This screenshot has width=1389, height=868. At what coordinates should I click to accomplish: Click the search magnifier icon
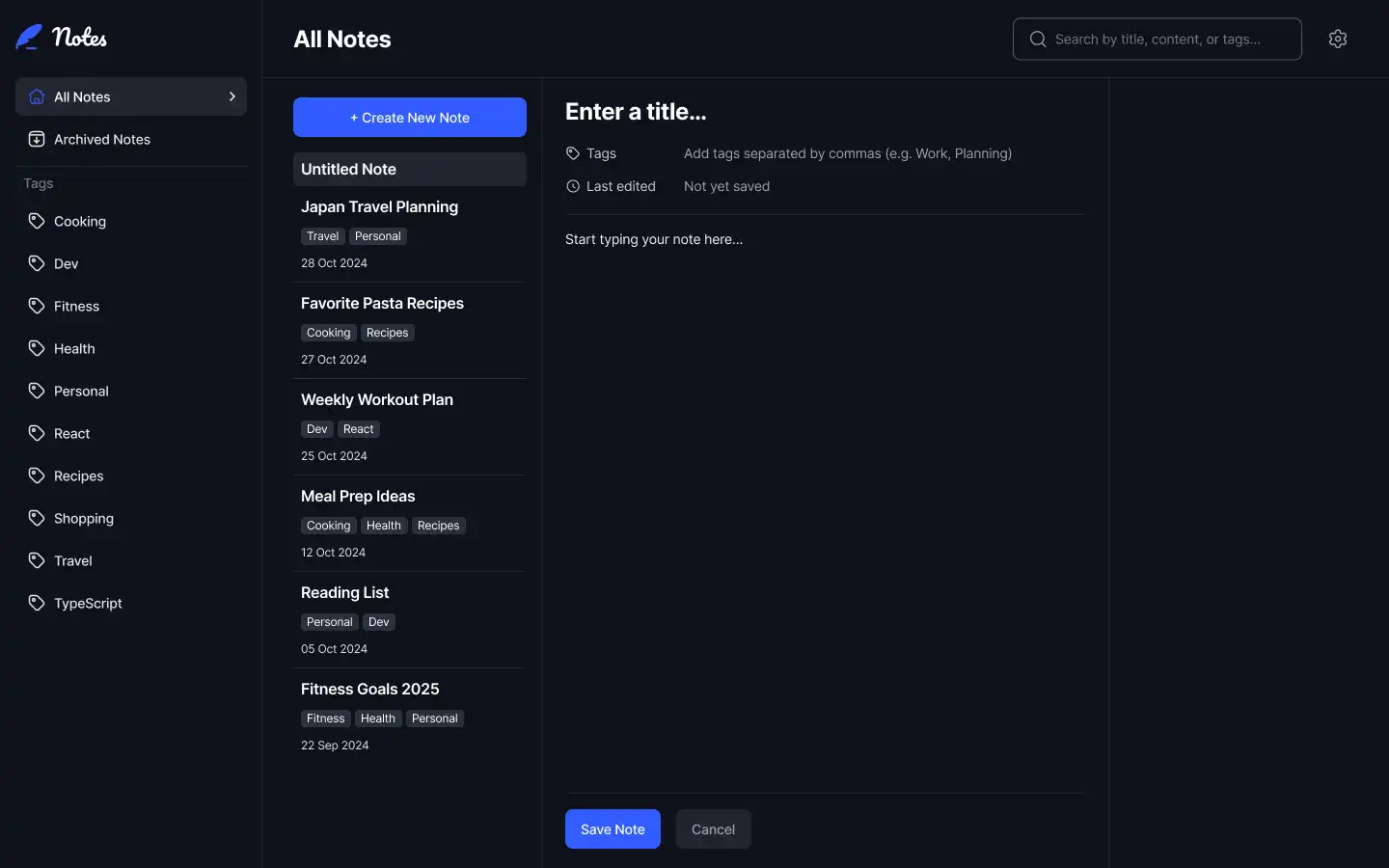click(x=1038, y=39)
